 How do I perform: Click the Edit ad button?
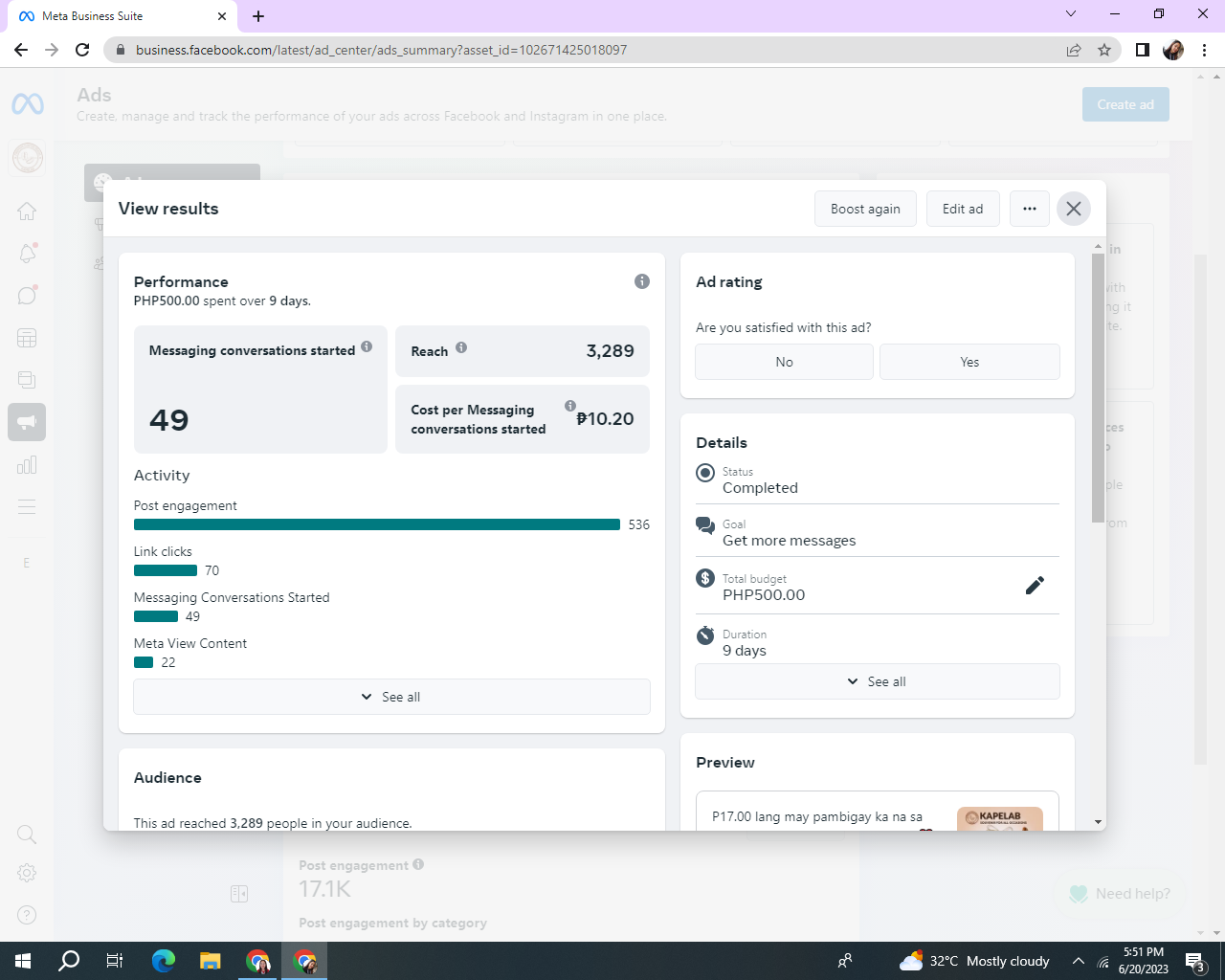point(963,209)
